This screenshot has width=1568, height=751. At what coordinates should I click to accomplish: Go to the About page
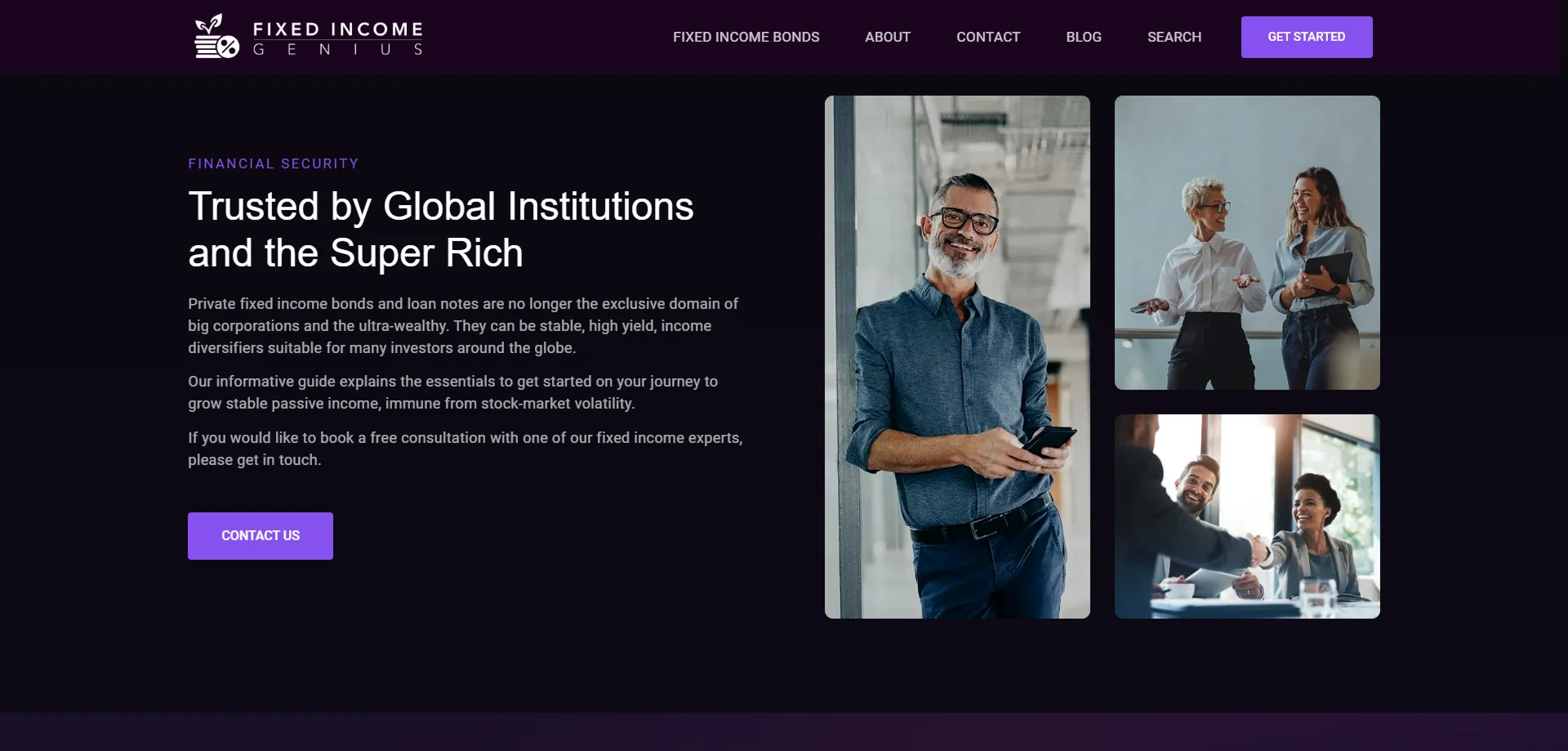(x=888, y=37)
